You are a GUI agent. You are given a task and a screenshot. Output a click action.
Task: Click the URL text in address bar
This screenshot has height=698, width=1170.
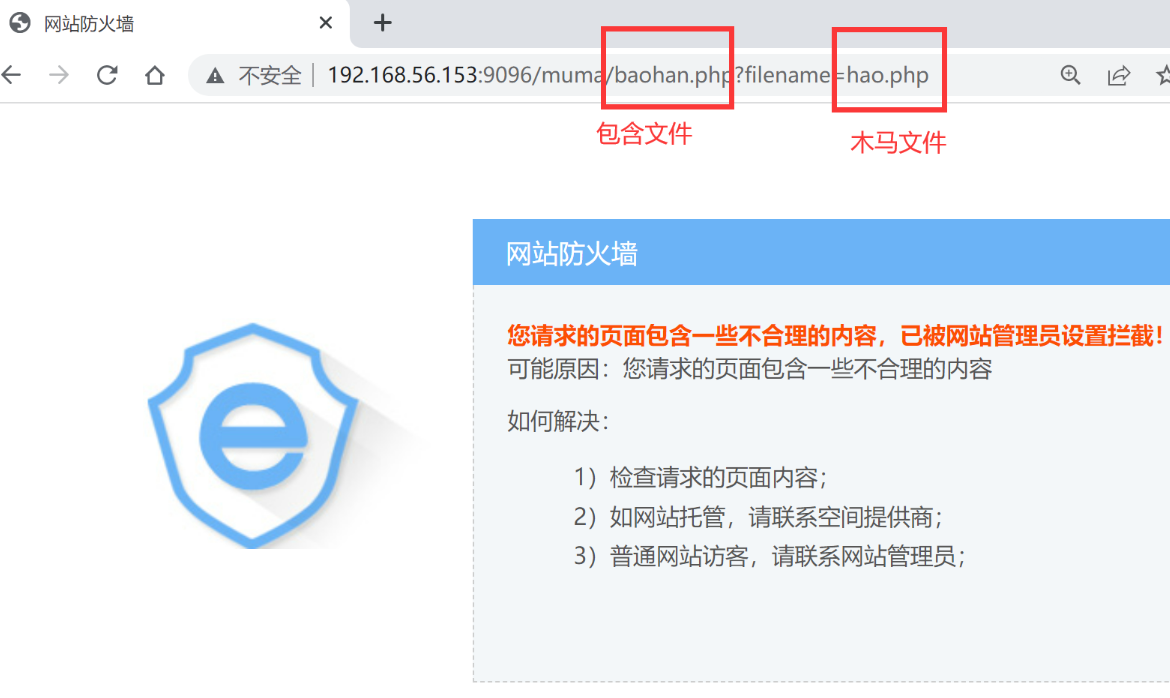pos(628,75)
